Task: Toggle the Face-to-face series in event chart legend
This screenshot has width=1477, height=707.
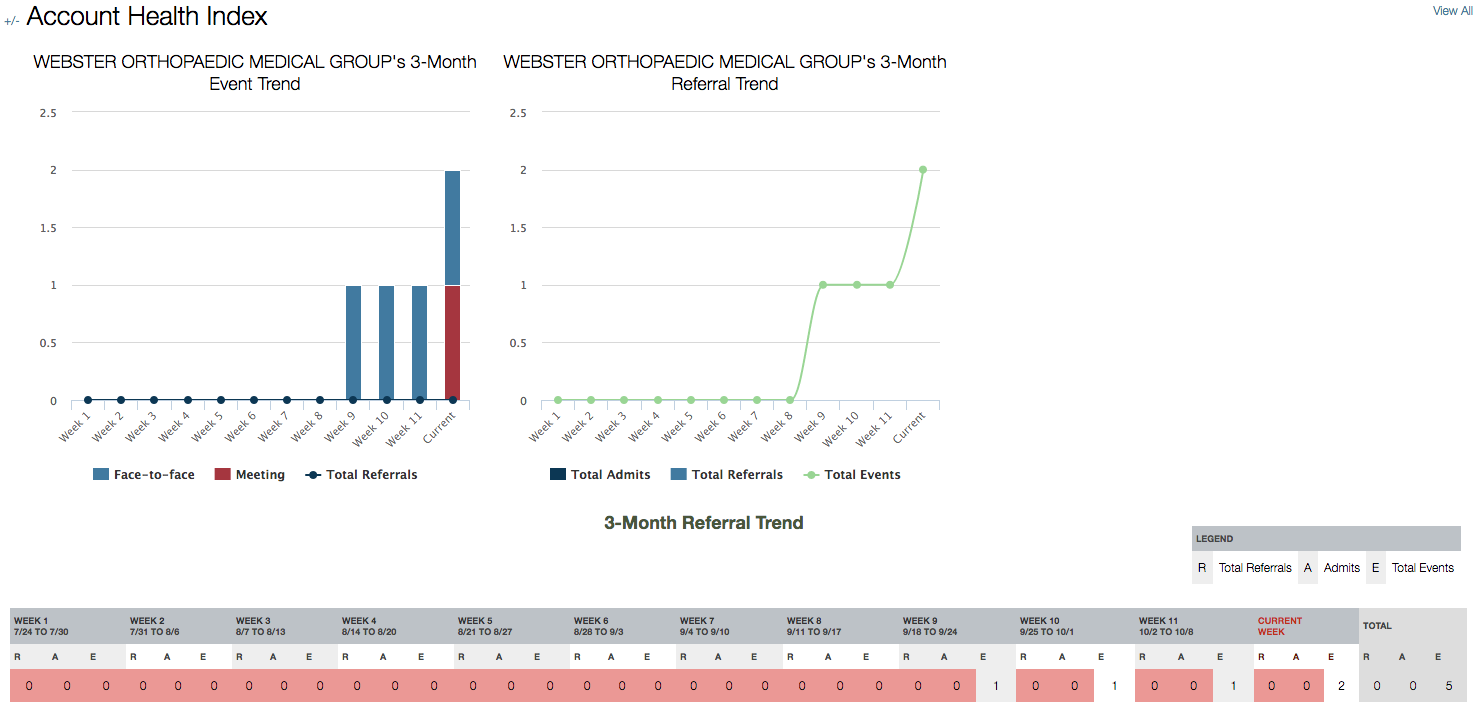Action: click(x=143, y=475)
